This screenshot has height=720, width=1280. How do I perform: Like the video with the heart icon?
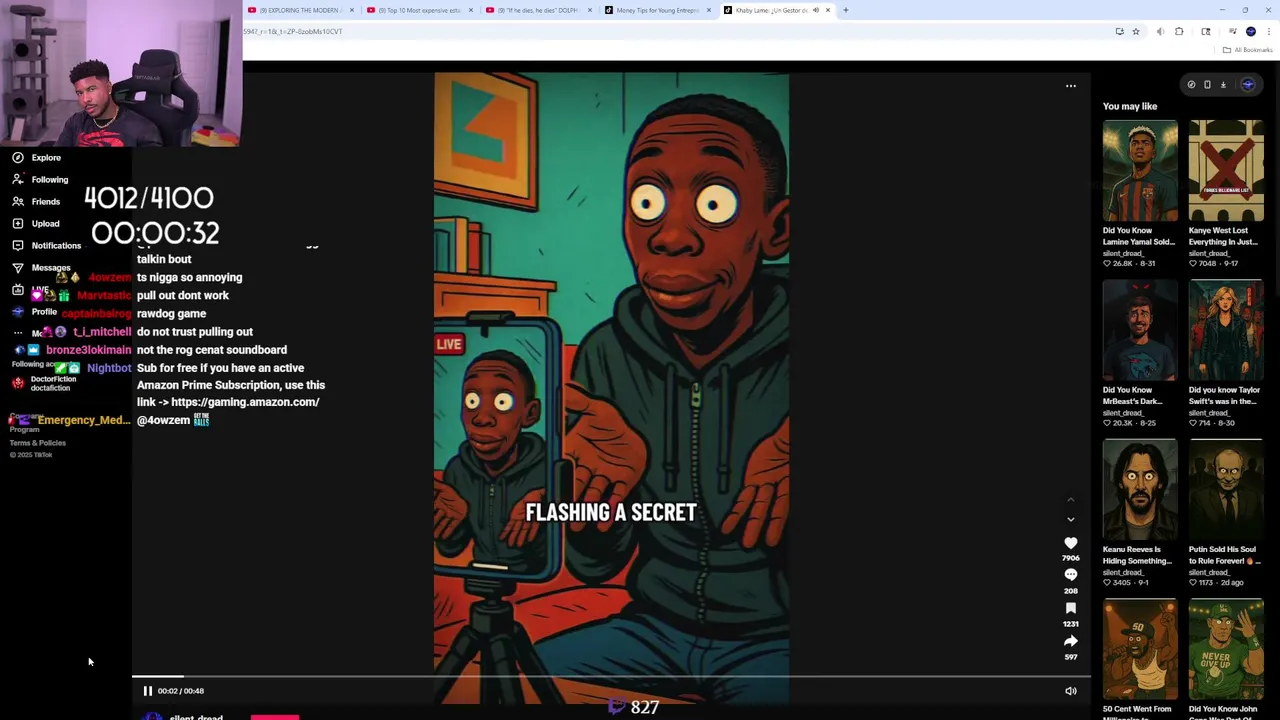point(1070,543)
